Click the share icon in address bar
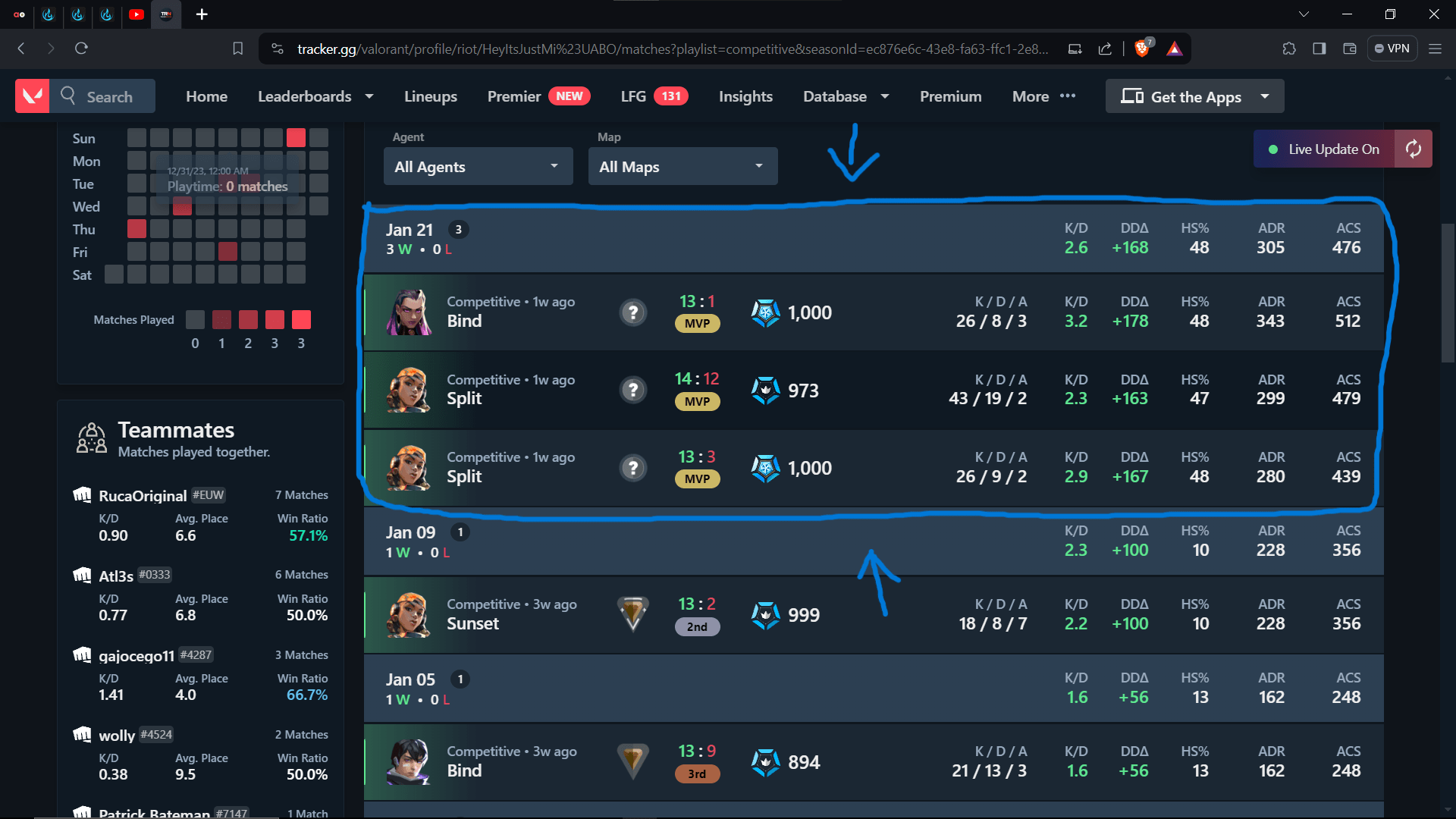The width and height of the screenshot is (1456, 819). click(x=1105, y=49)
